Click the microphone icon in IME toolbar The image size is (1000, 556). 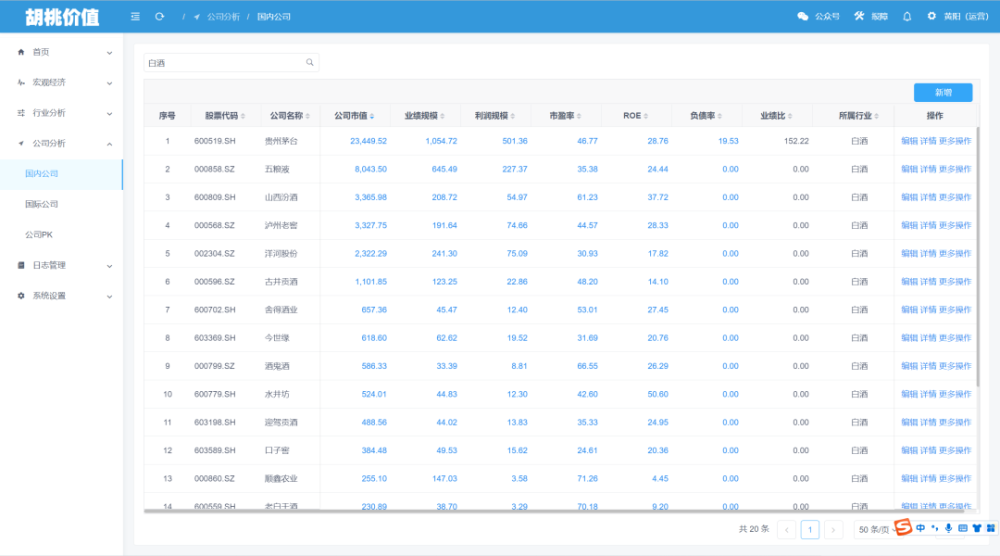coord(948,528)
